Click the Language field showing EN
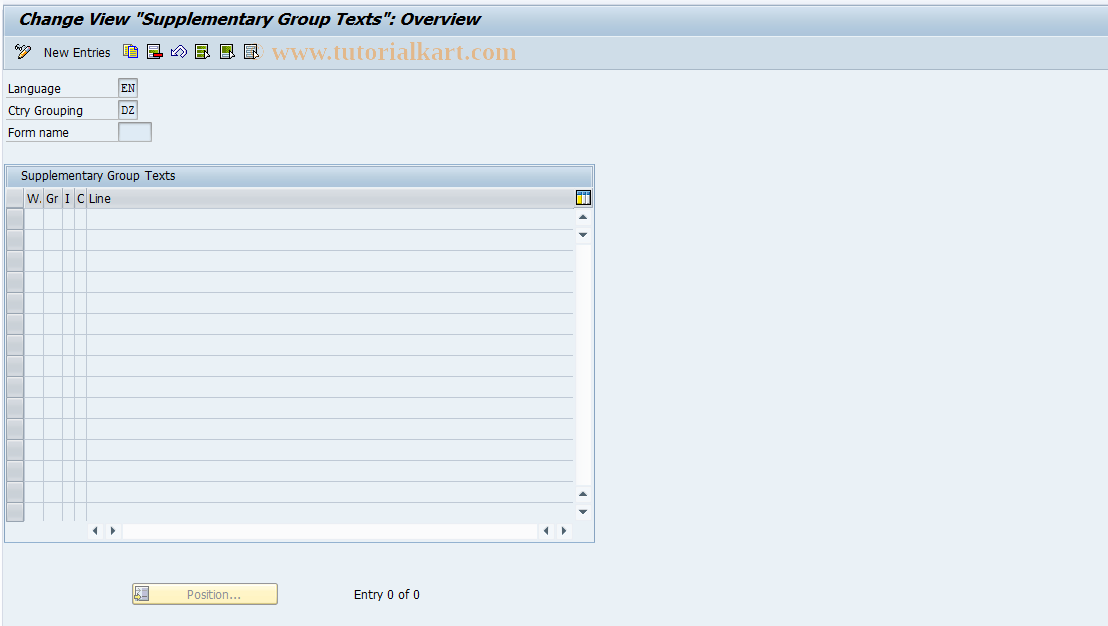 pyautogui.click(x=128, y=88)
